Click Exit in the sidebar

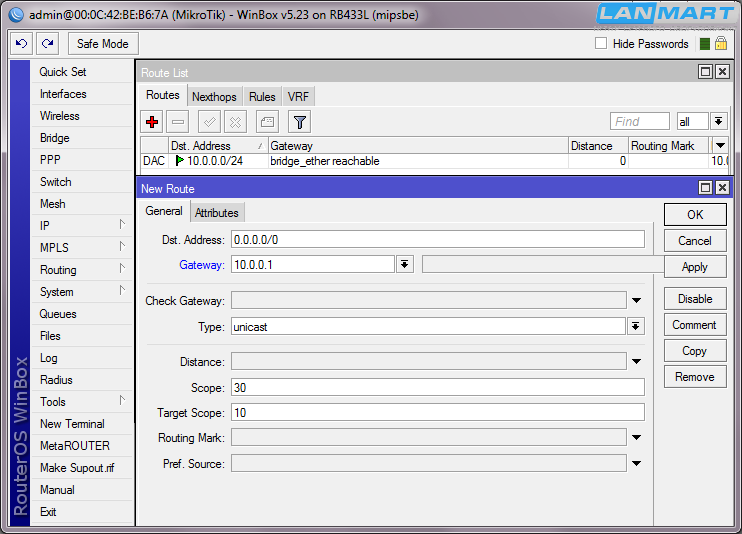(82, 512)
